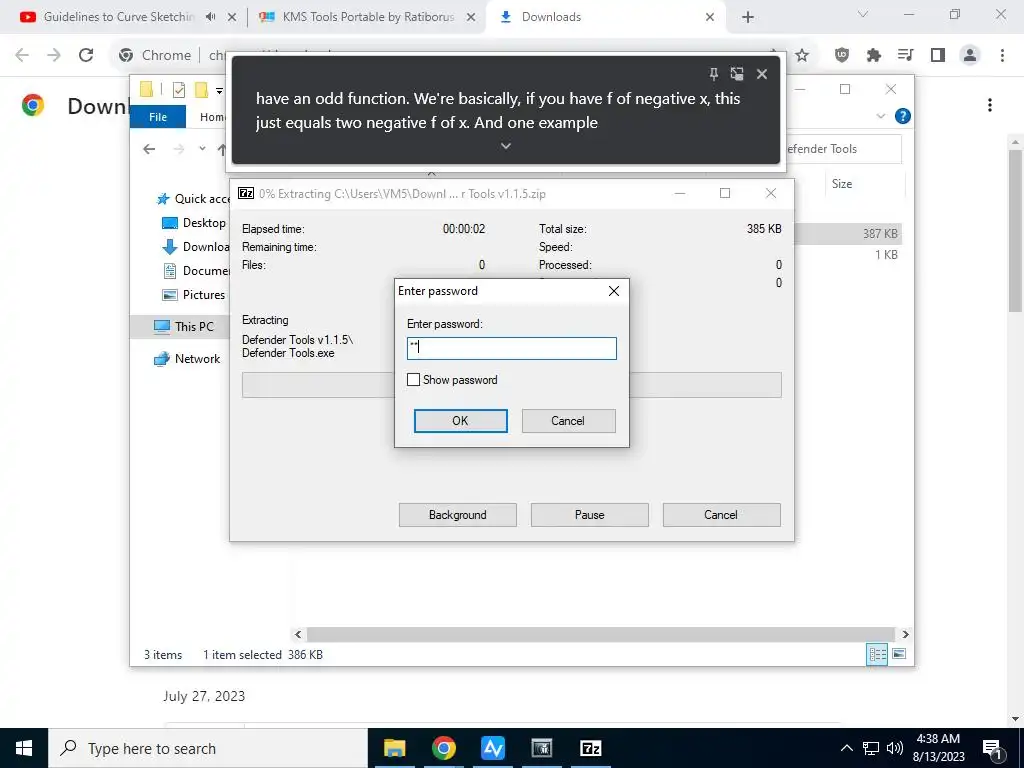
Task: Click File Explorer horizontal scrollbar
Action: pos(600,634)
